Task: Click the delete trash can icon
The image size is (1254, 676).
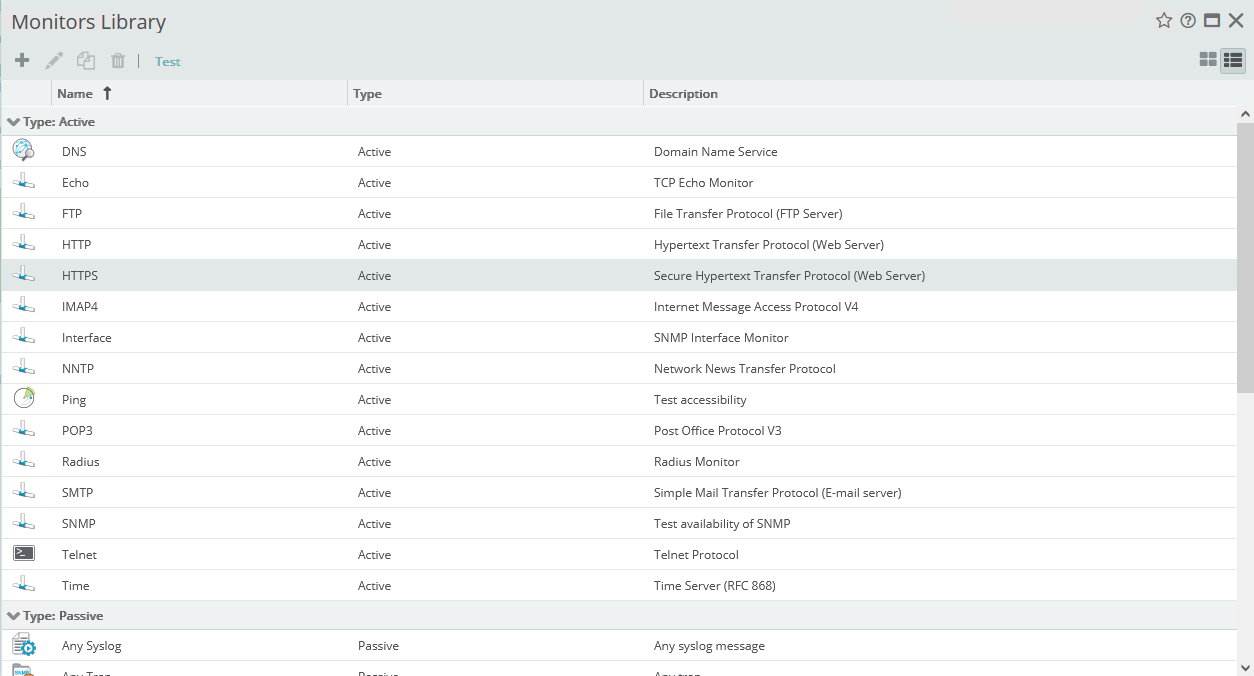Action: [x=117, y=60]
